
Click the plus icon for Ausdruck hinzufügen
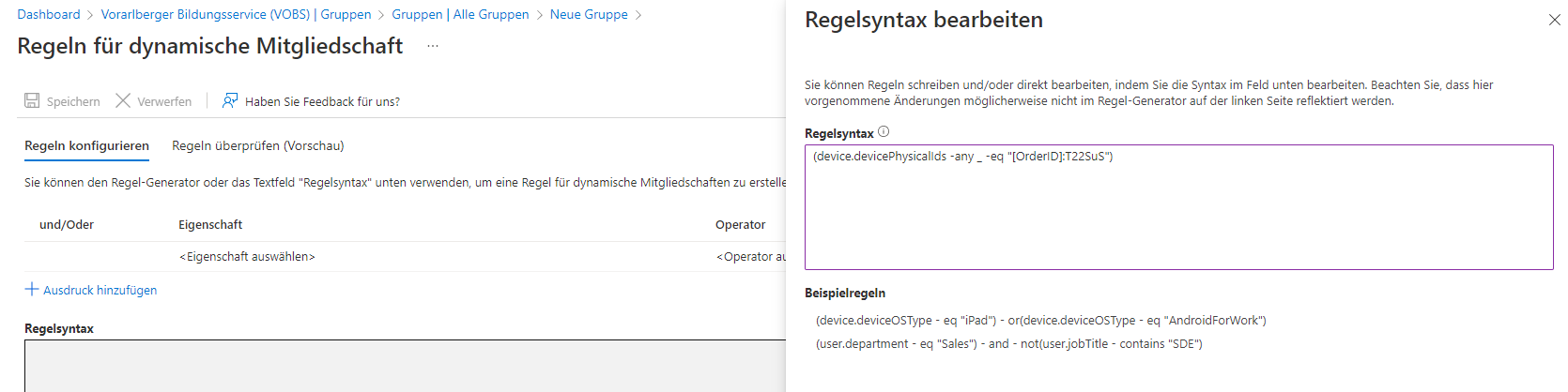tap(32, 289)
